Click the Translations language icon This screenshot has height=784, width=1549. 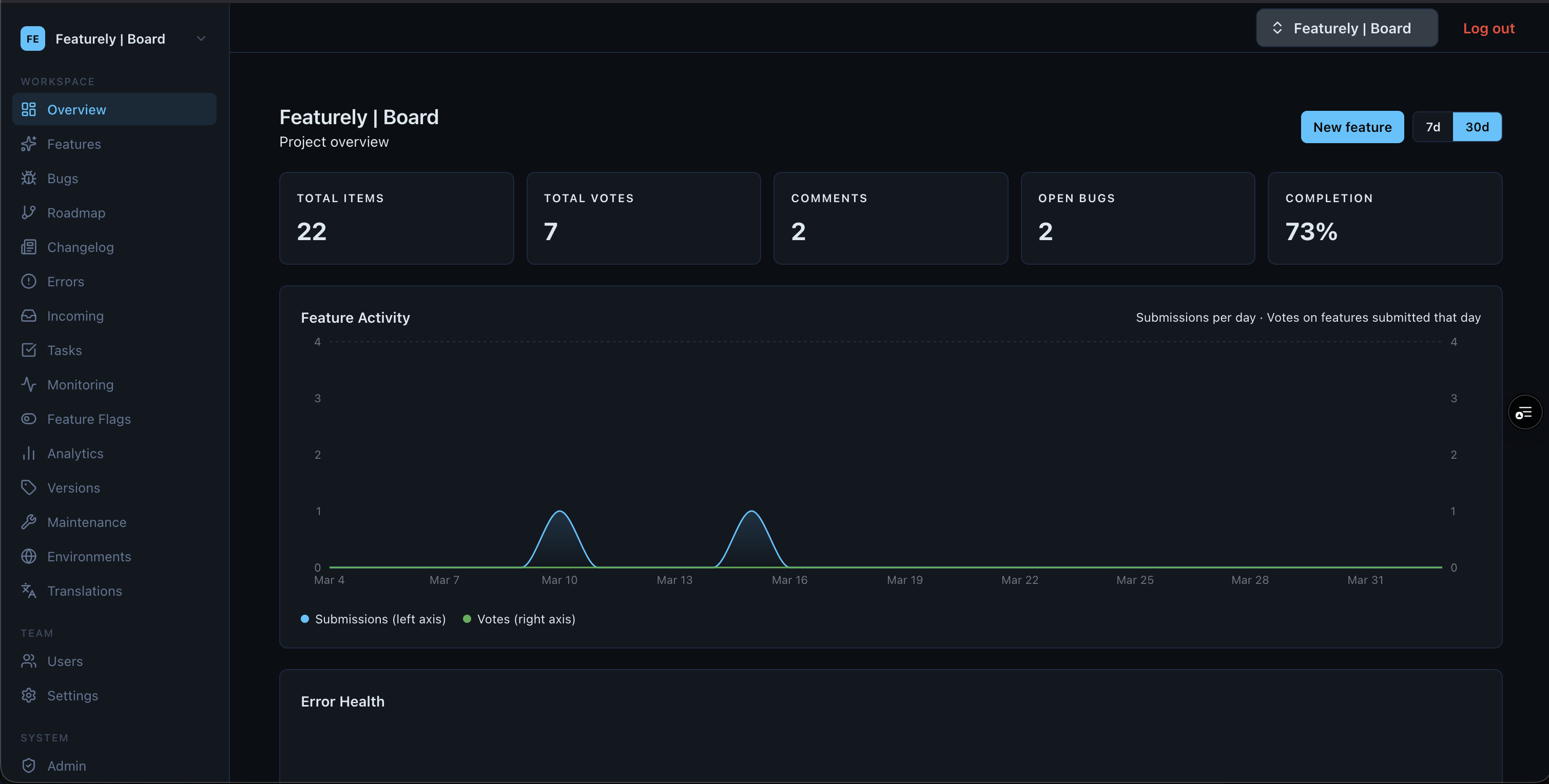pos(28,591)
